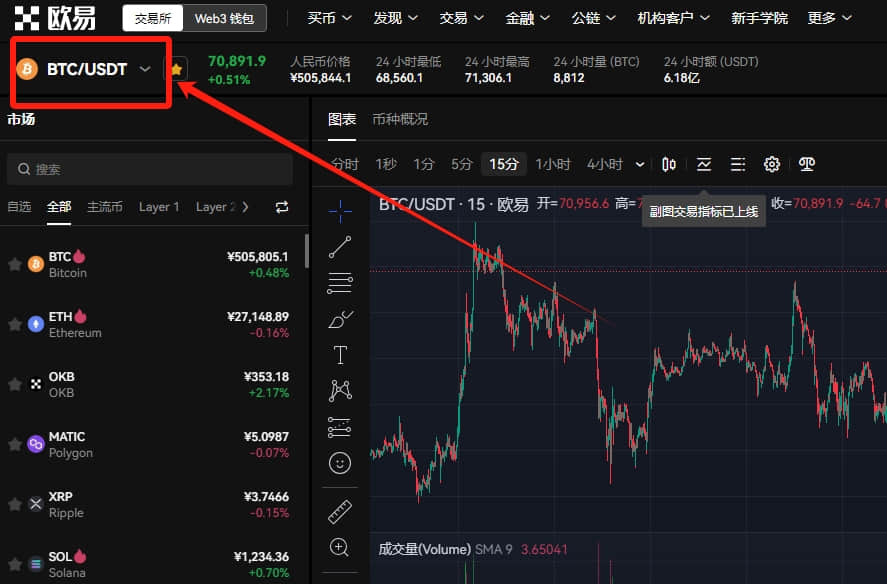
Task: Select the trend line drawing tool
Action: tap(340, 247)
